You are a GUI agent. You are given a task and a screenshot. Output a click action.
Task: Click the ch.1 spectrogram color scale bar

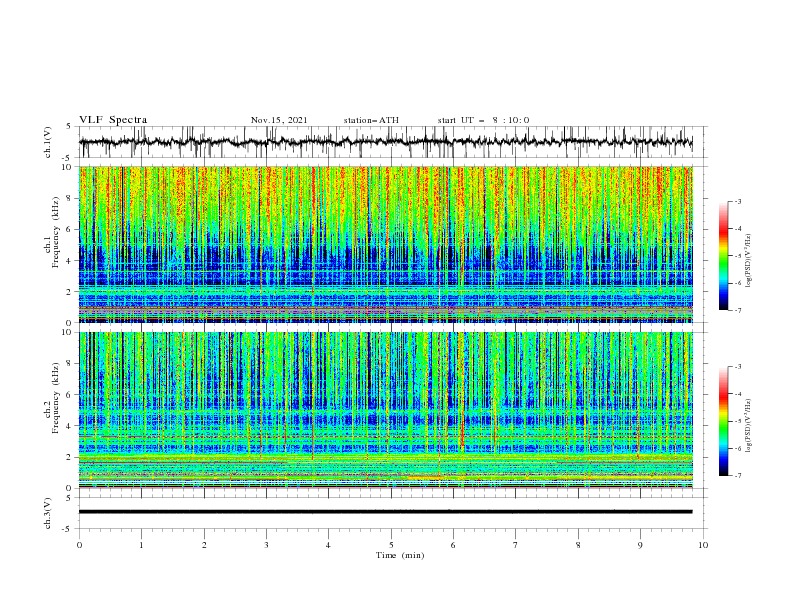coord(723,256)
